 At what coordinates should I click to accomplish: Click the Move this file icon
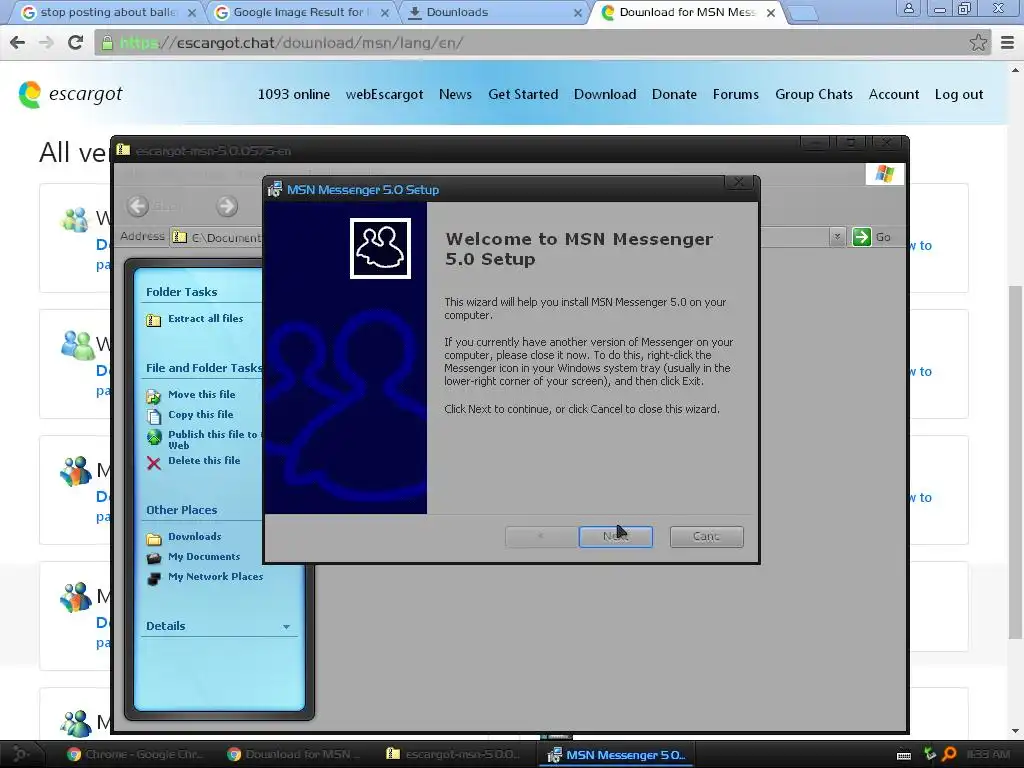tap(153, 396)
